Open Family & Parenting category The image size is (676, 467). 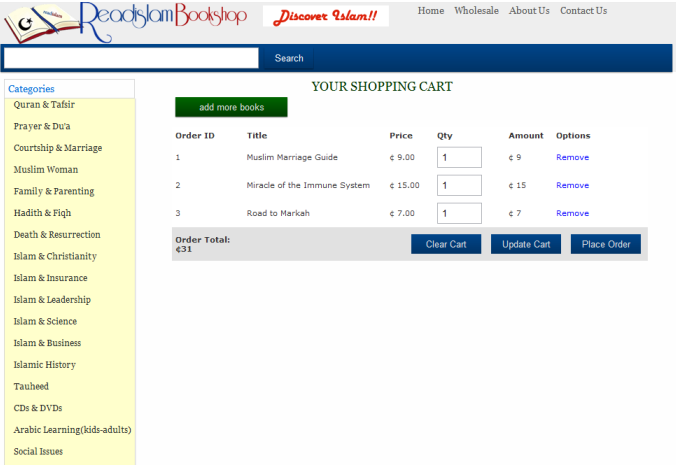click(x=54, y=191)
